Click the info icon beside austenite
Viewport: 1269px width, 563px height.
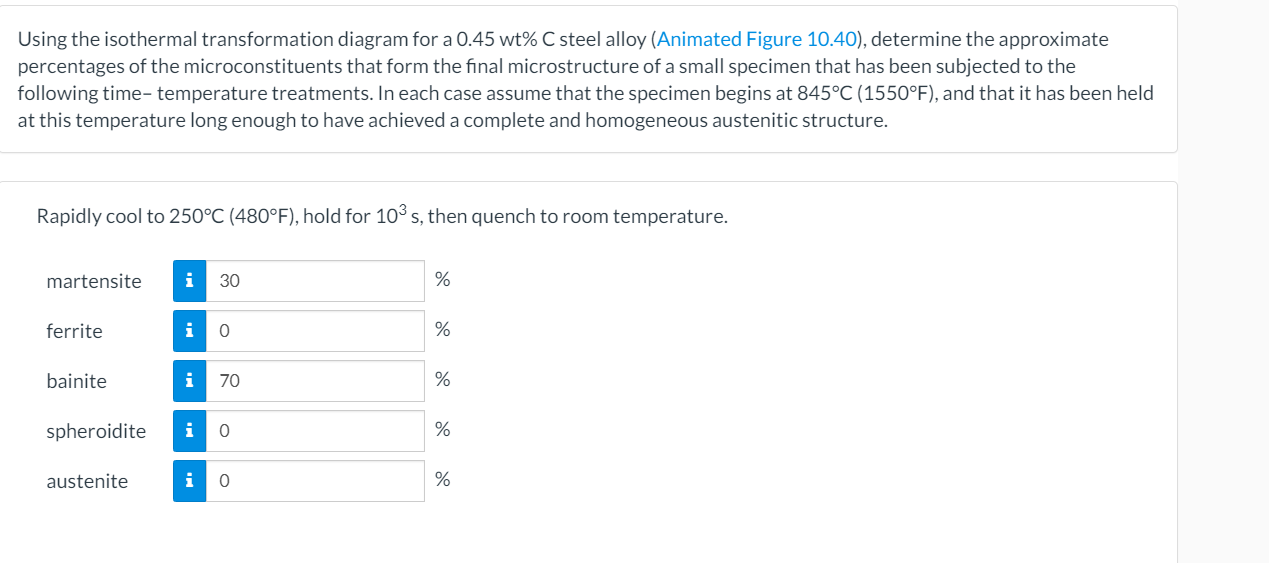(x=190, y=481)
